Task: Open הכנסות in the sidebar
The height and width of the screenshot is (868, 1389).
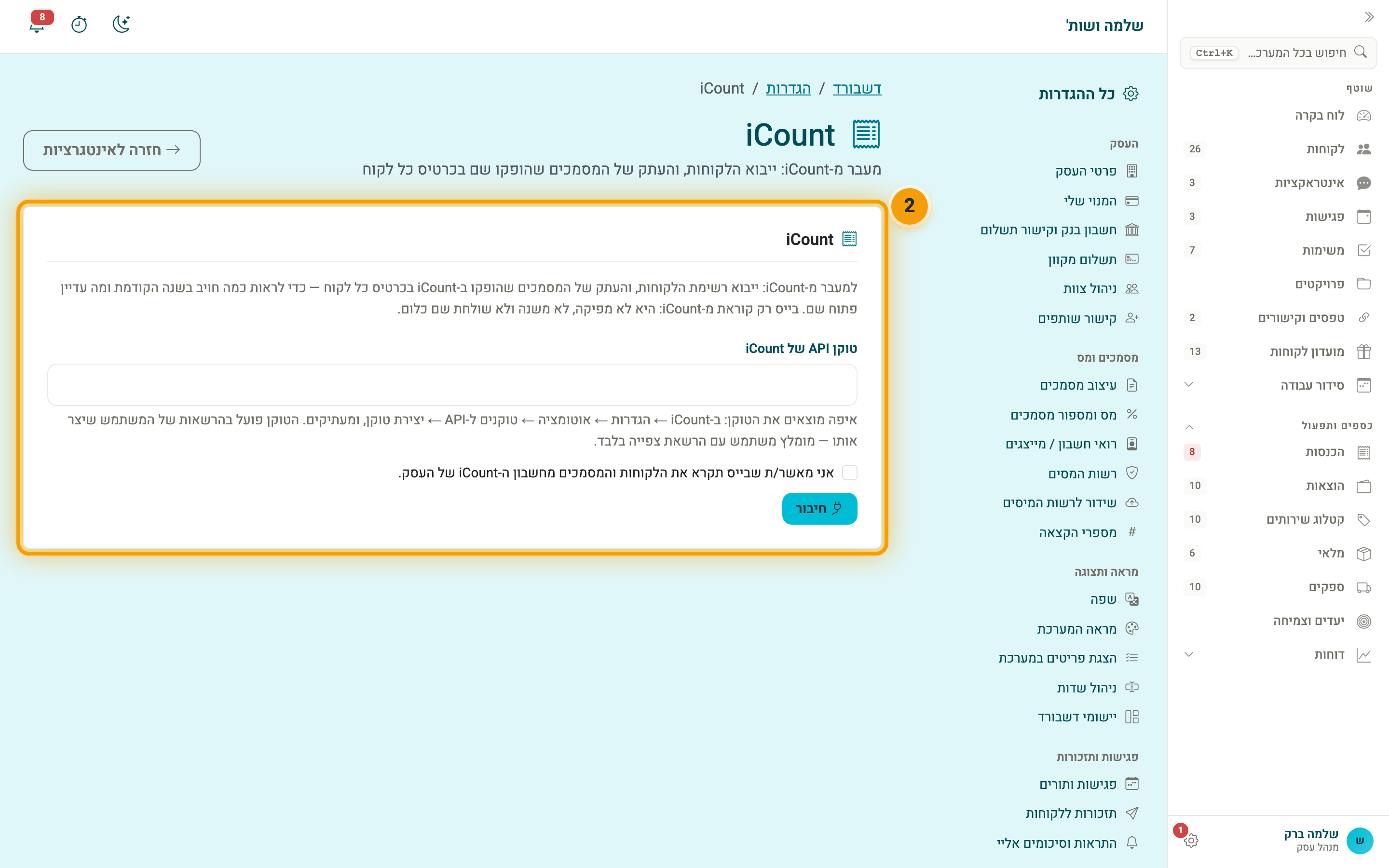Action: click(1278, 452)
